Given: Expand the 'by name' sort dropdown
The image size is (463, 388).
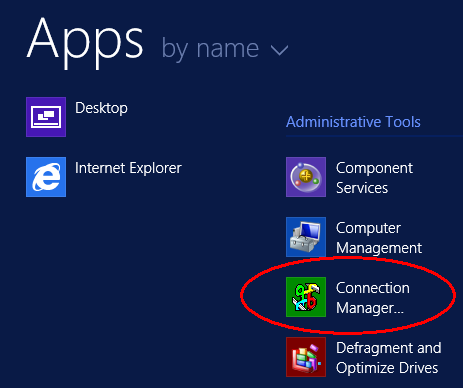Looking at the screenshot, I should (225, 49).
